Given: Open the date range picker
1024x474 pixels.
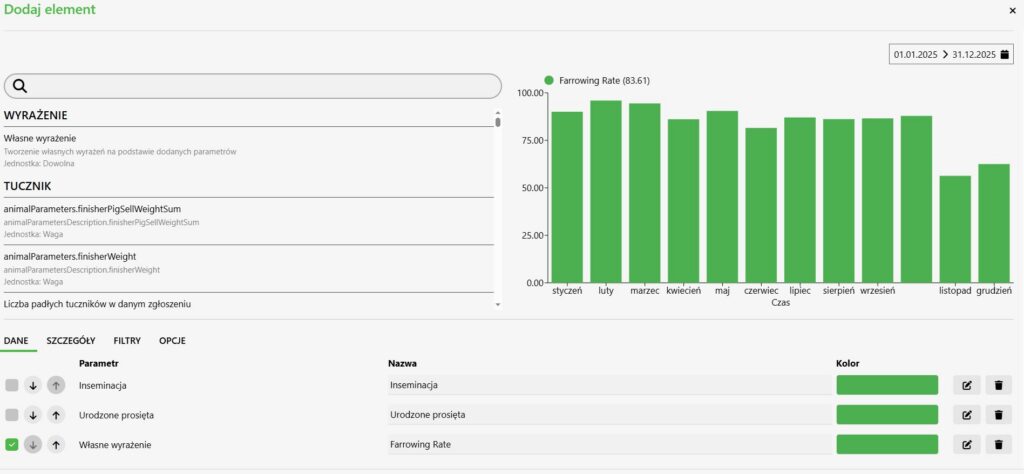Looking at the screenshot, I should pos(951,54).
